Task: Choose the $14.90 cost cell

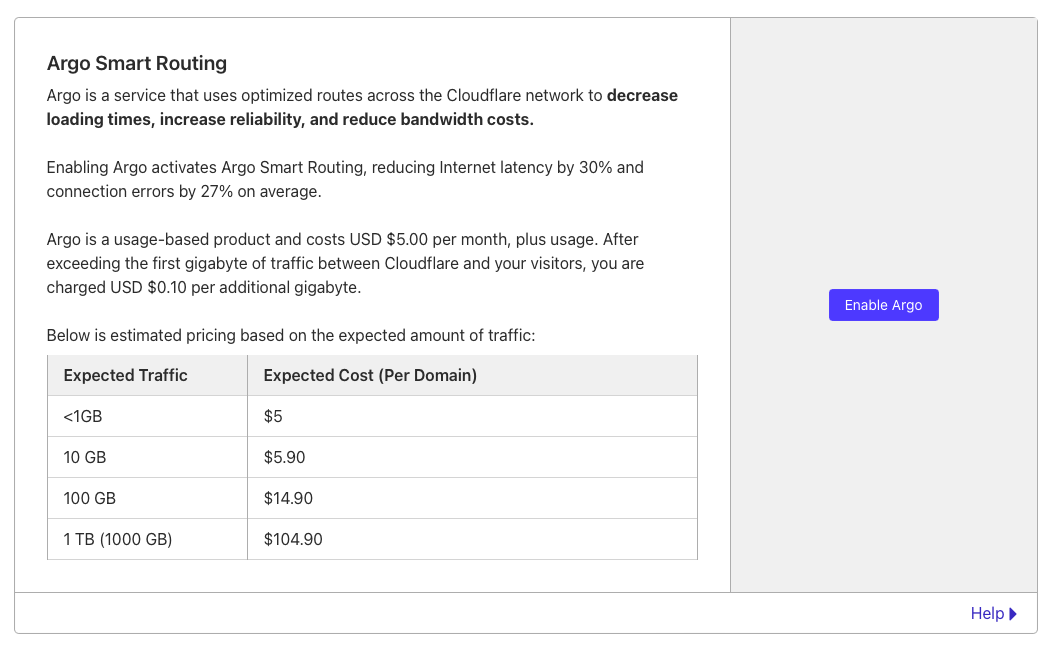Action: [x=289, y=498]
